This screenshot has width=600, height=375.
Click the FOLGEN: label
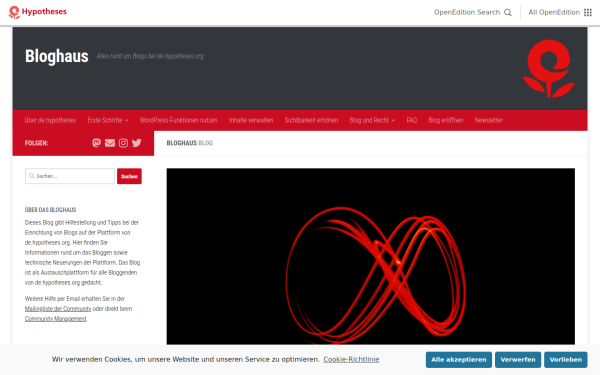36,143
